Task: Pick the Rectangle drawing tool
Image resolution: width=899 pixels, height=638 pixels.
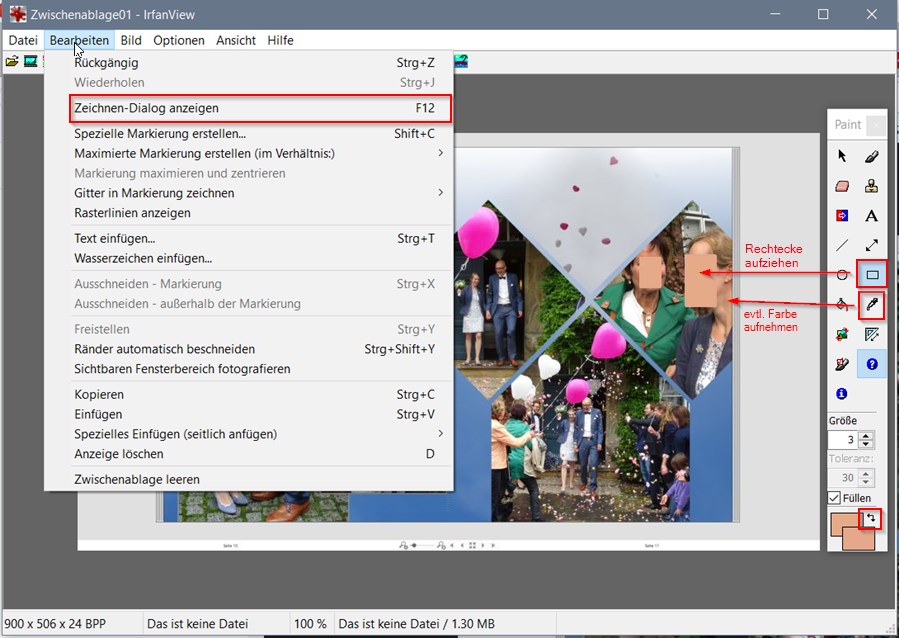Action: [871, 274]
